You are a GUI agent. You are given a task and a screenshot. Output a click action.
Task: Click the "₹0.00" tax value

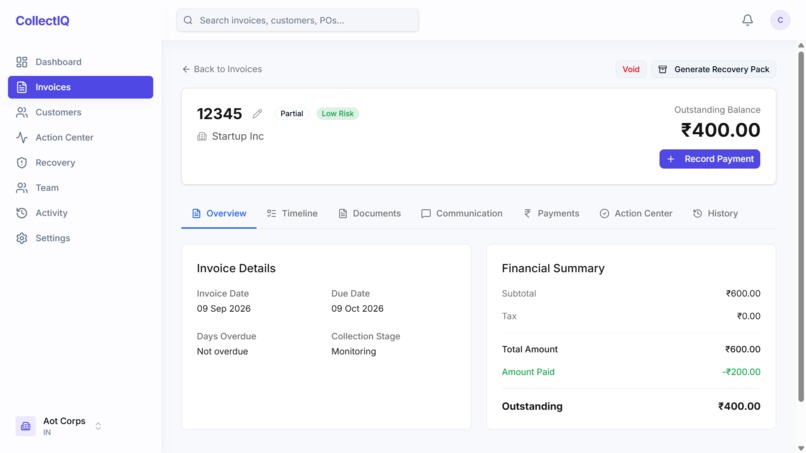coord(748,316)
